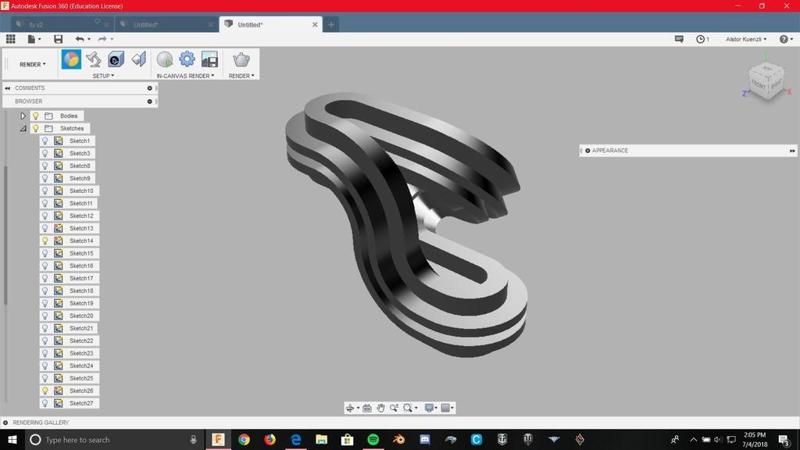The image size is (800, 450).
Task: Hide Sketch26 using its lightbulb
Action: point(45,391)
